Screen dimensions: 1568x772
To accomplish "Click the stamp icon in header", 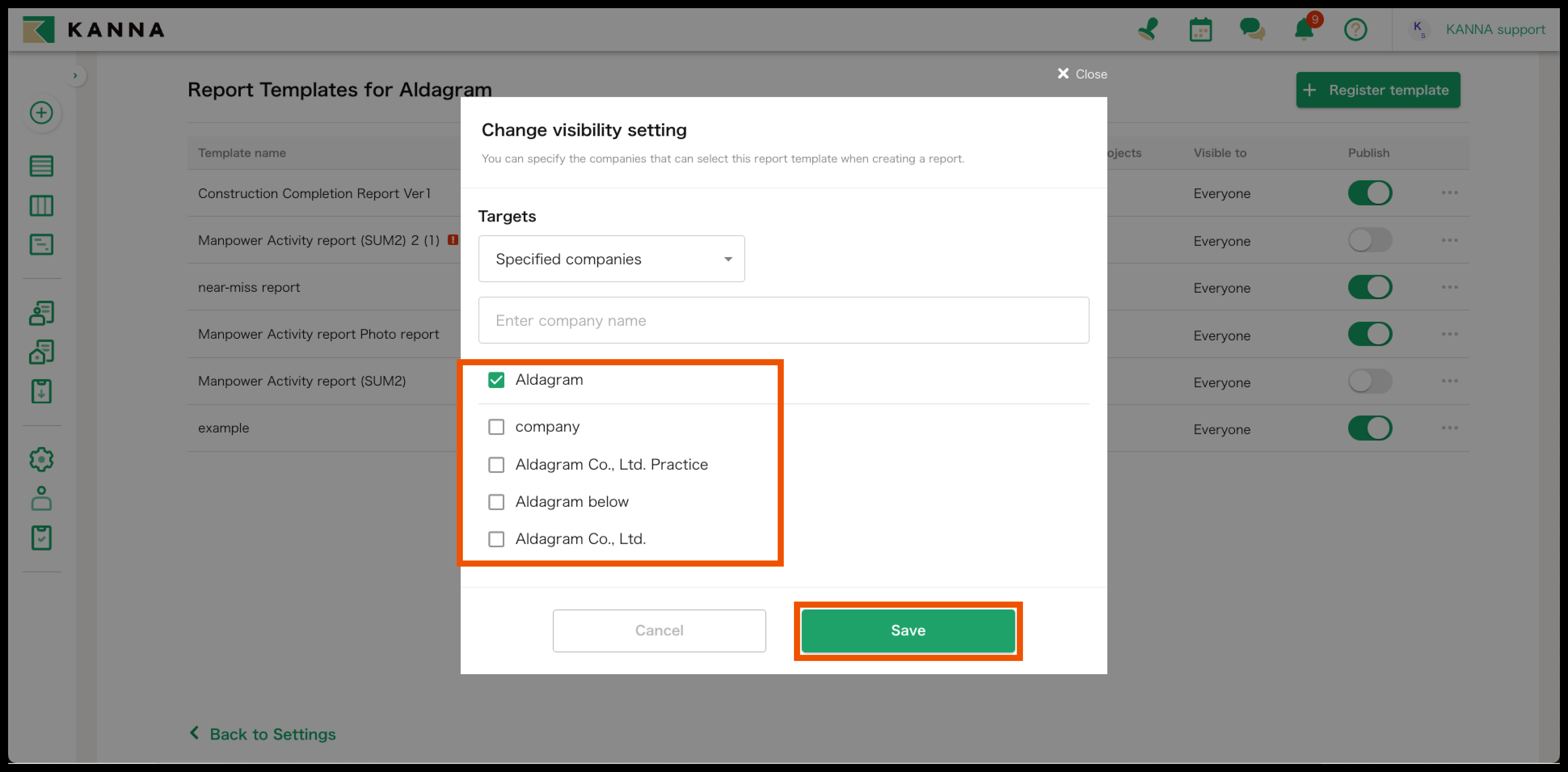I will (1148, 29).
